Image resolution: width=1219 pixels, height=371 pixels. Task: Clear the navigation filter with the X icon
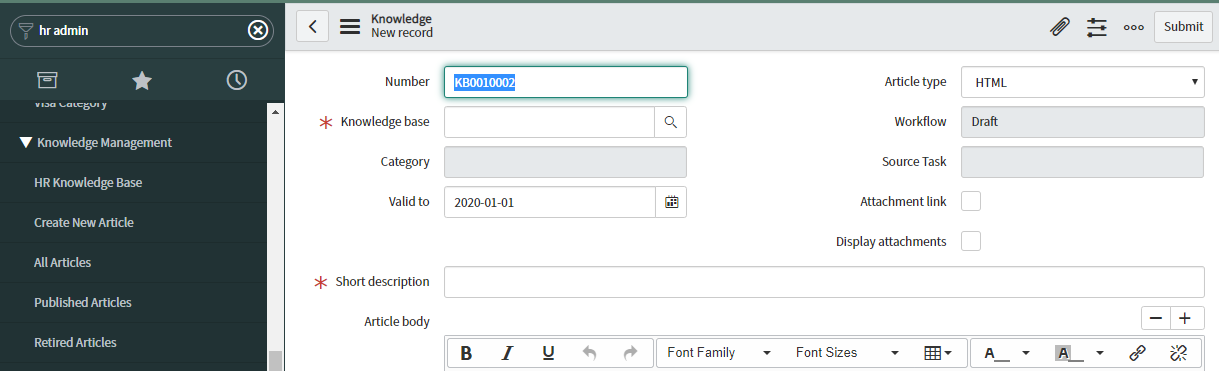[257, 31]
